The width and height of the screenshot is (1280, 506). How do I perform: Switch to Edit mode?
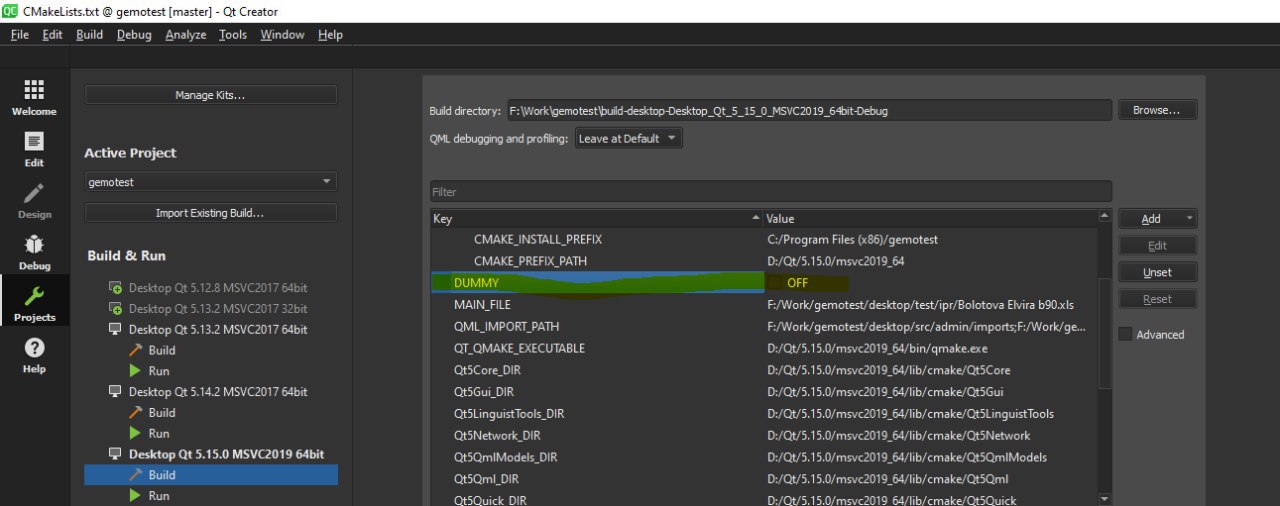tap(34, 149)
